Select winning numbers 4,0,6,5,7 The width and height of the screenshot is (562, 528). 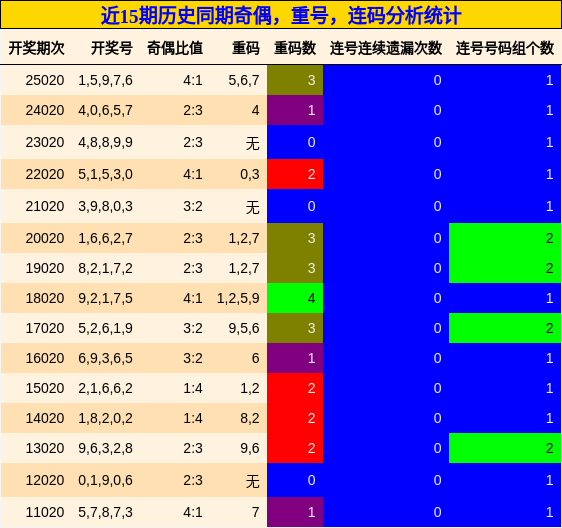pos(105,110)
